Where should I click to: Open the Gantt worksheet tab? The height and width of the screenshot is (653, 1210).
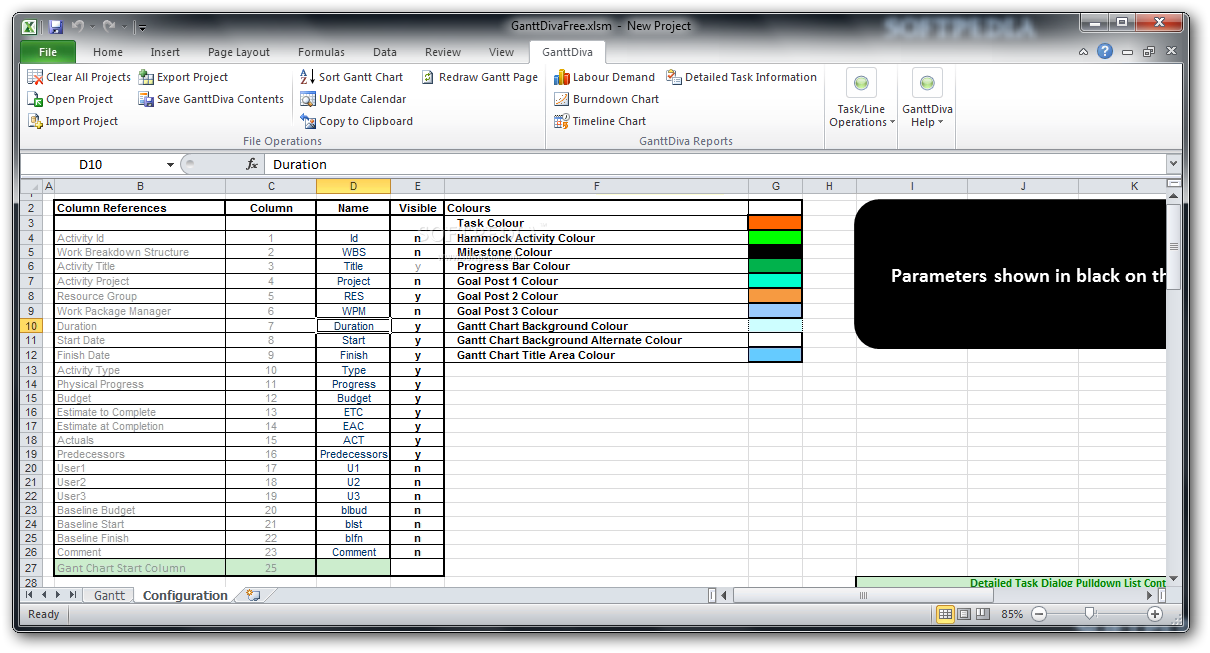click(x=110, y=595)
